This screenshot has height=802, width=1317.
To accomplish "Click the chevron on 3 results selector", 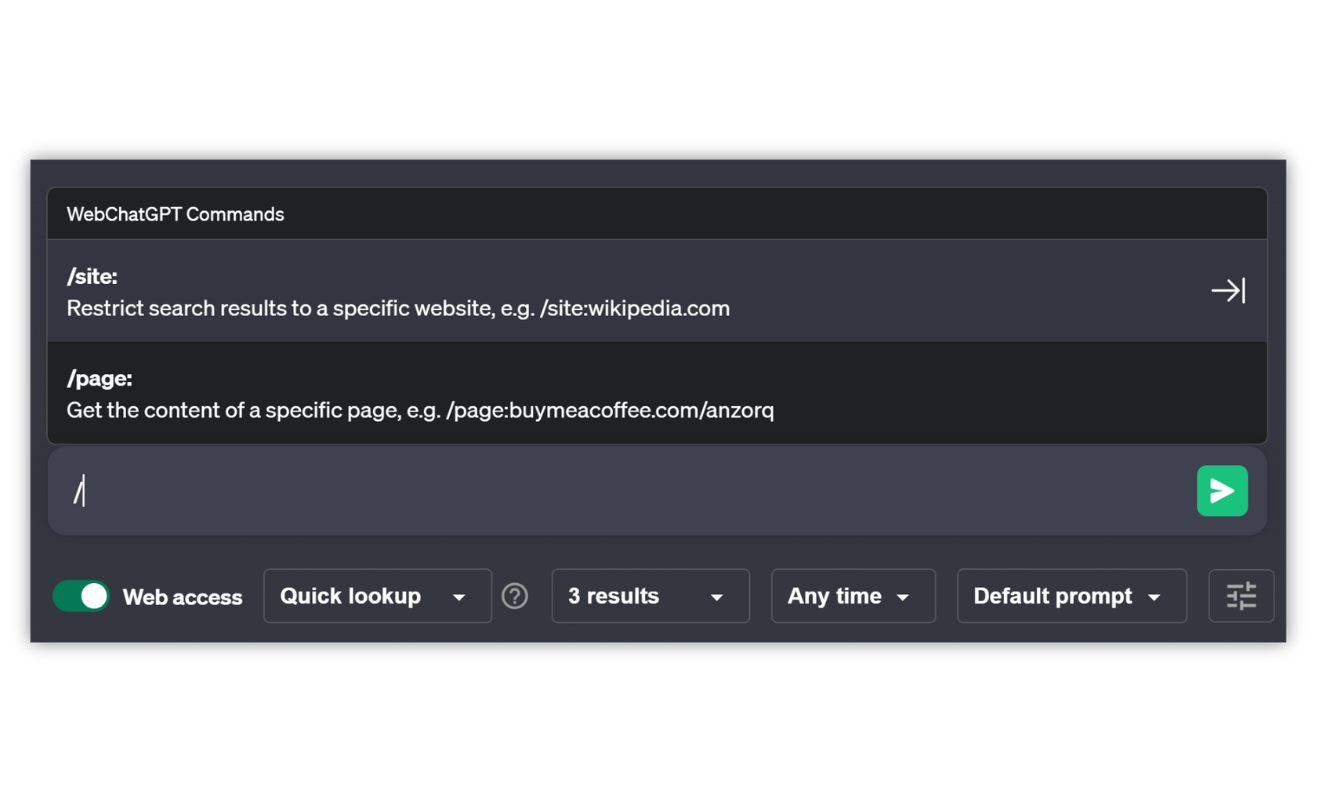I will (717, 596).
